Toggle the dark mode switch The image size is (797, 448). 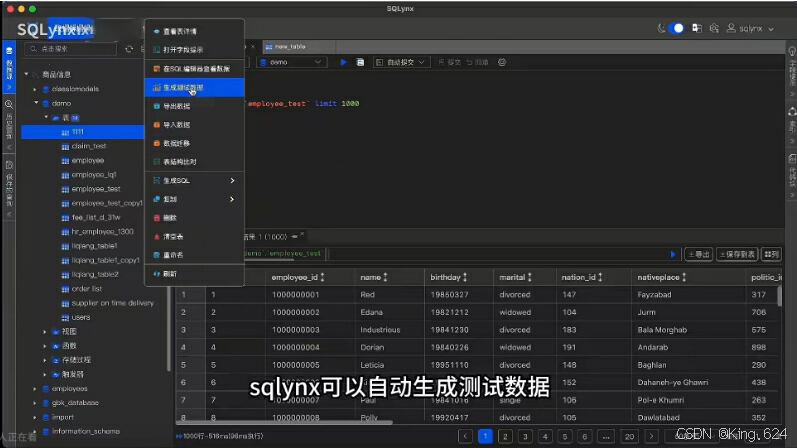coord(676,28)
